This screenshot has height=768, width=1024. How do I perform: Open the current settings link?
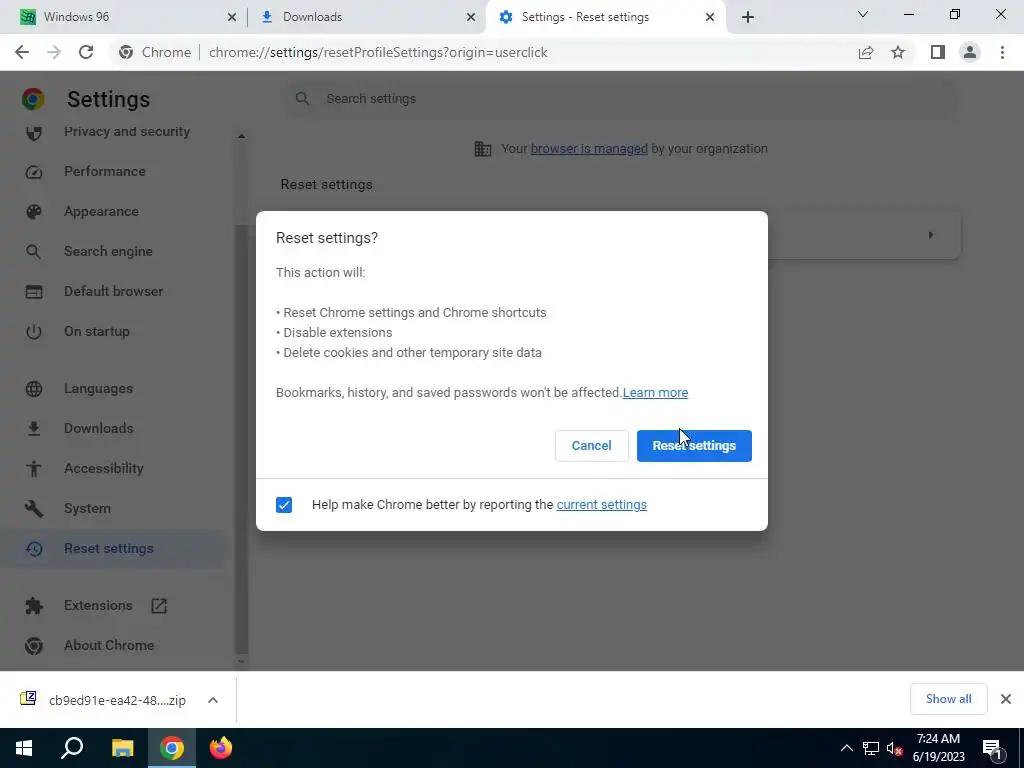(601, 505)
